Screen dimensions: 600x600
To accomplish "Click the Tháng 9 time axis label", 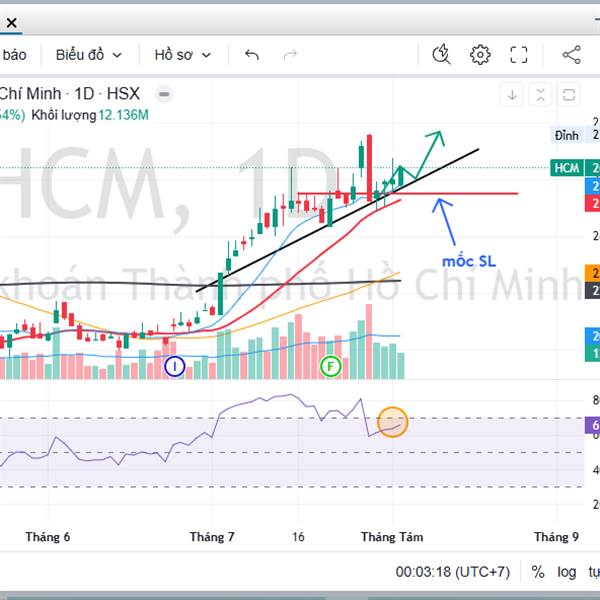I will (556, 537).
